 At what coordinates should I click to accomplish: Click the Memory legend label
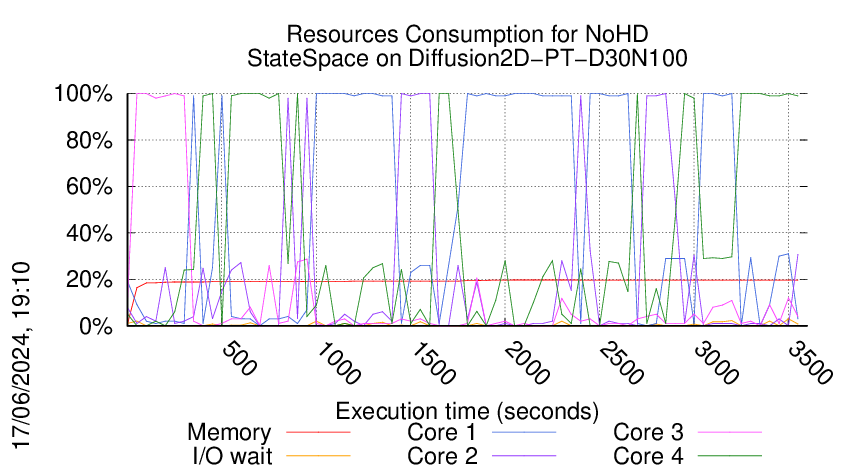coord(229,432)
